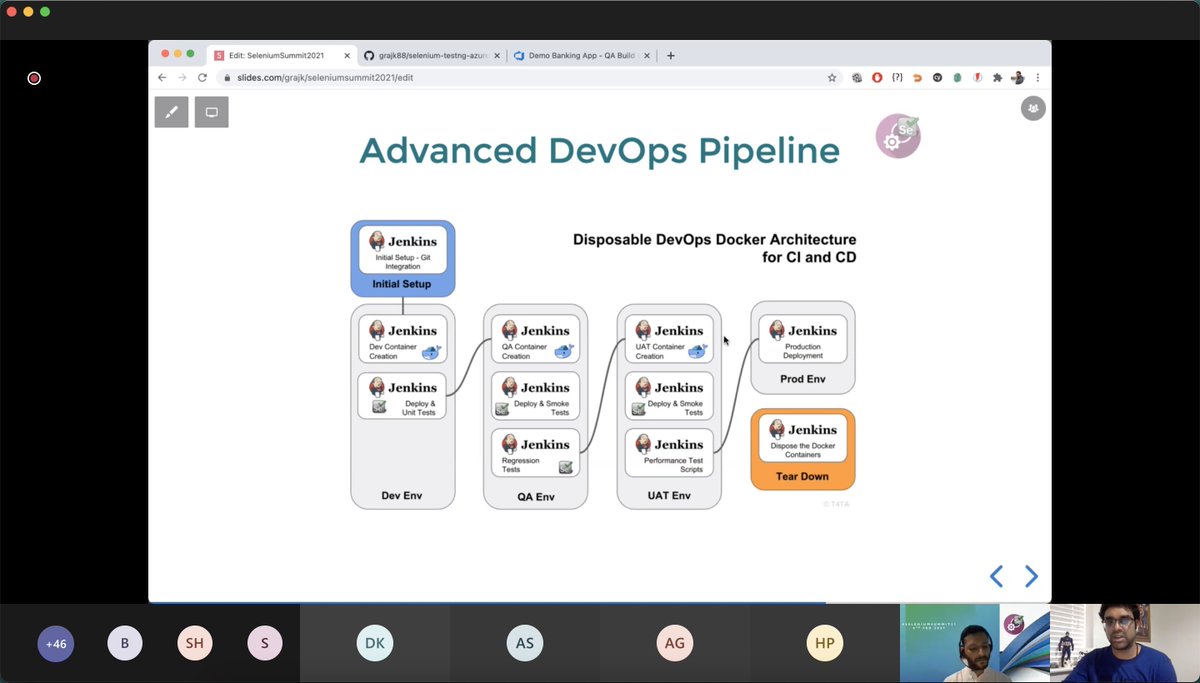
Task: Reload the slides.com page
Action: pyautogui.click(x=202, y=77)
